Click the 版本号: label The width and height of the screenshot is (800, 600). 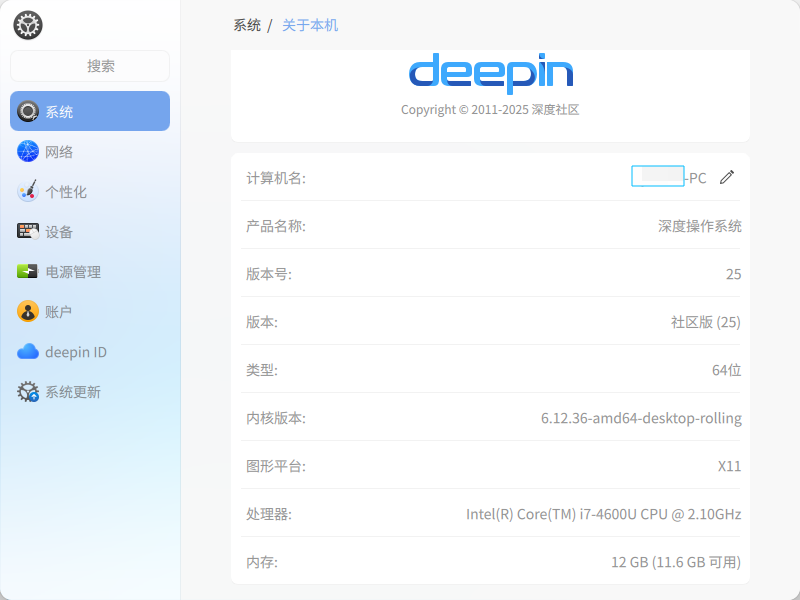[x=269, y=274]
